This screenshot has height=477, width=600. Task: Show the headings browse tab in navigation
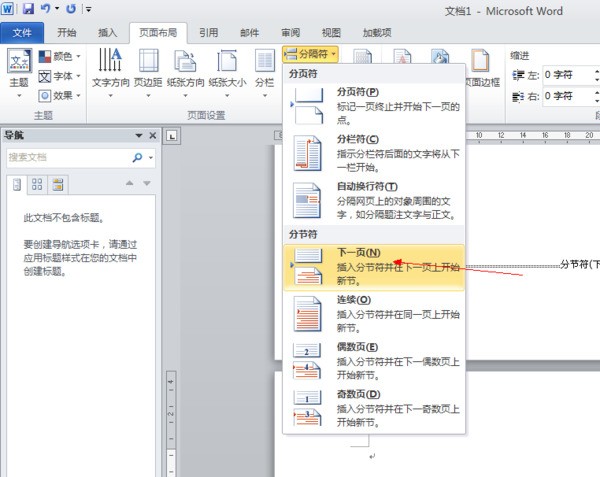click(x=17, y=185)
